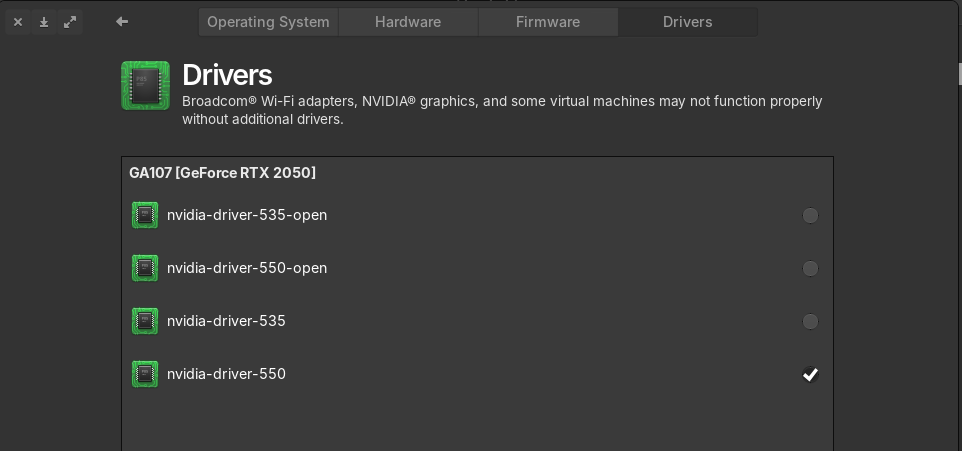962x451 pixels.
Task: Click the Drivers page title
Action: point(227,75)
